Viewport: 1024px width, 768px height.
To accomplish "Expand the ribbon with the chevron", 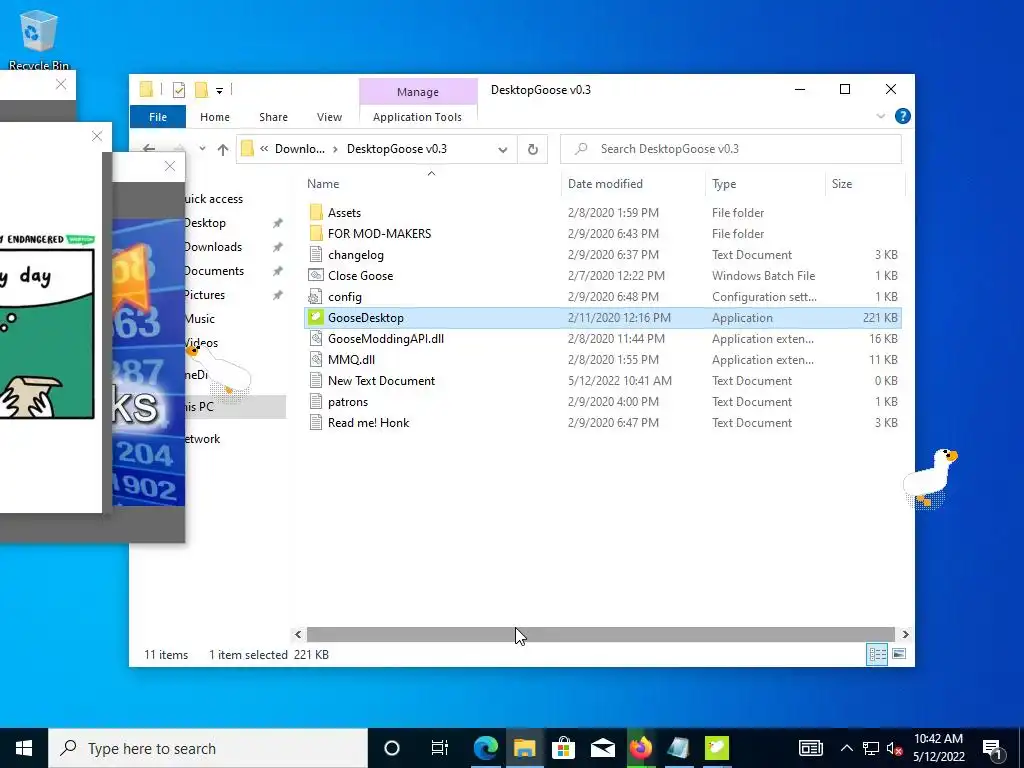I will click(880, 116).
